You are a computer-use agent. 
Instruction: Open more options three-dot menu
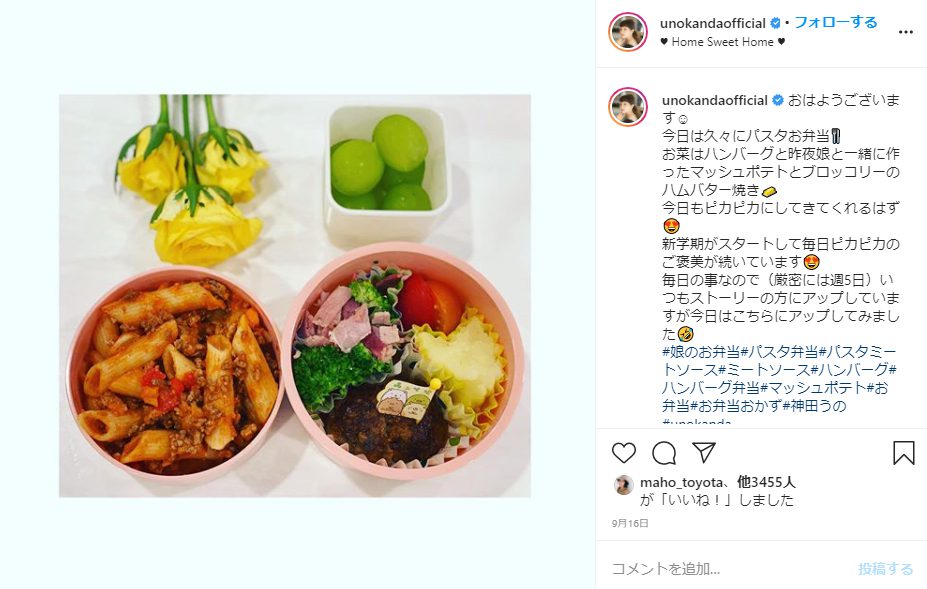906,33
